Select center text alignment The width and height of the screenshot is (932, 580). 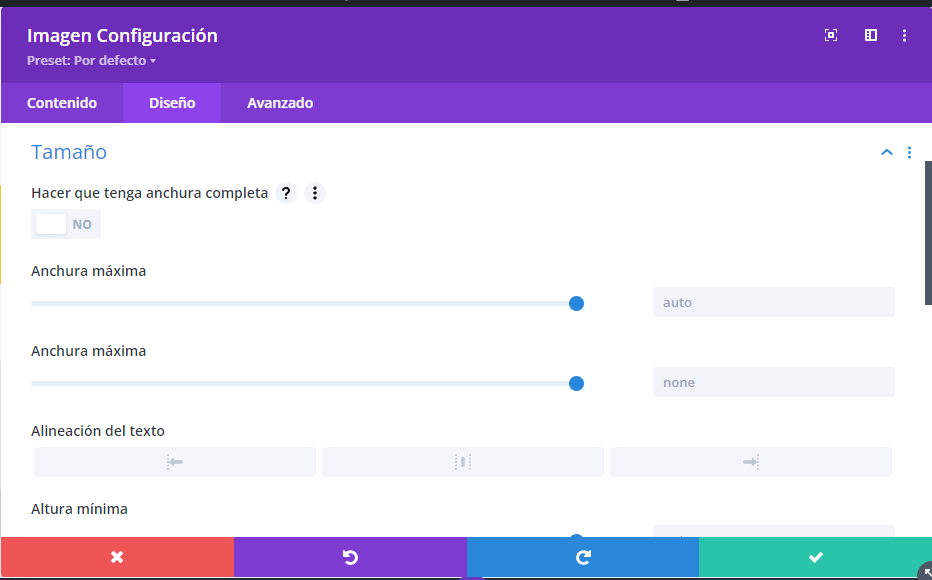point(463,462)
